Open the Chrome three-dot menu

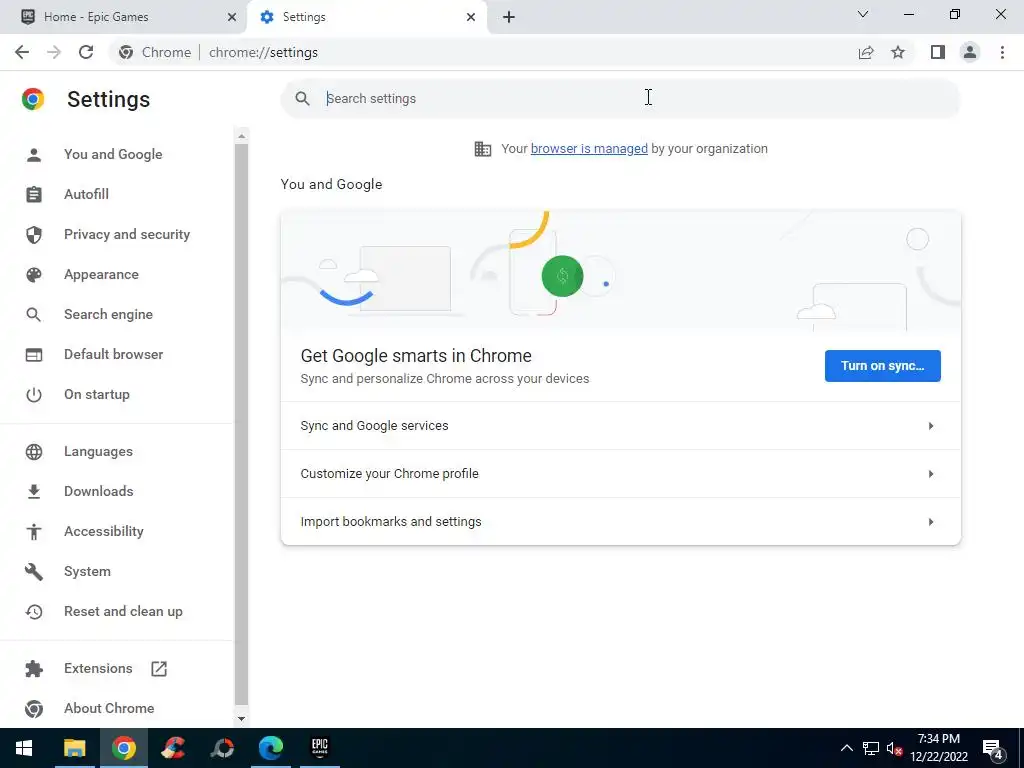(x=1002, y=52)
